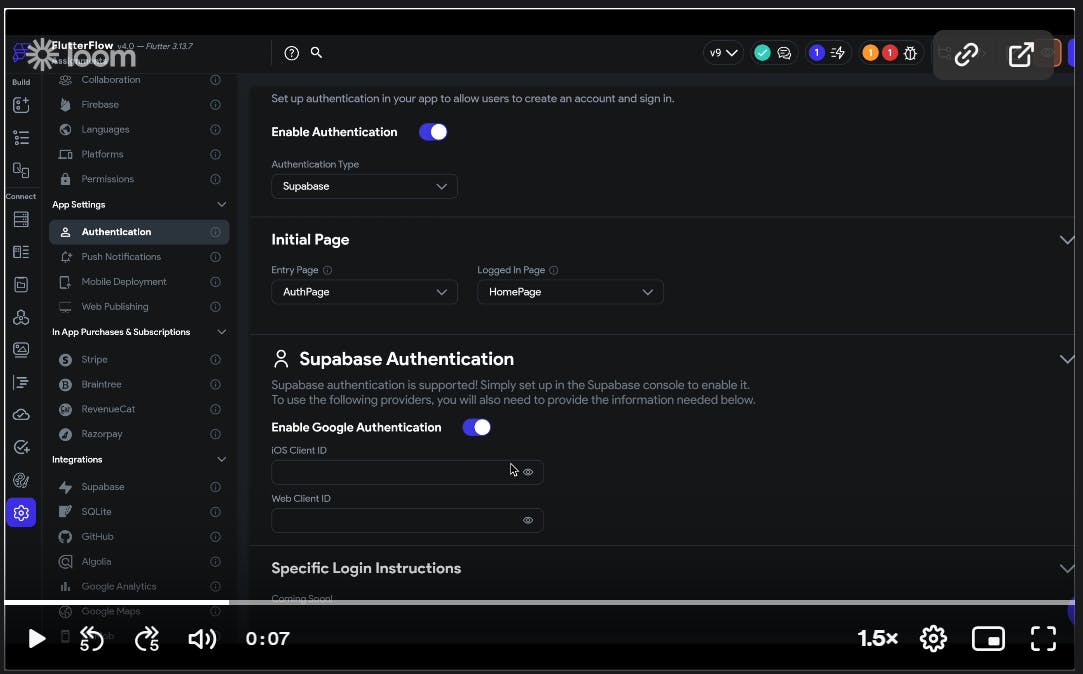Click the green checkmark status icon

762,52
